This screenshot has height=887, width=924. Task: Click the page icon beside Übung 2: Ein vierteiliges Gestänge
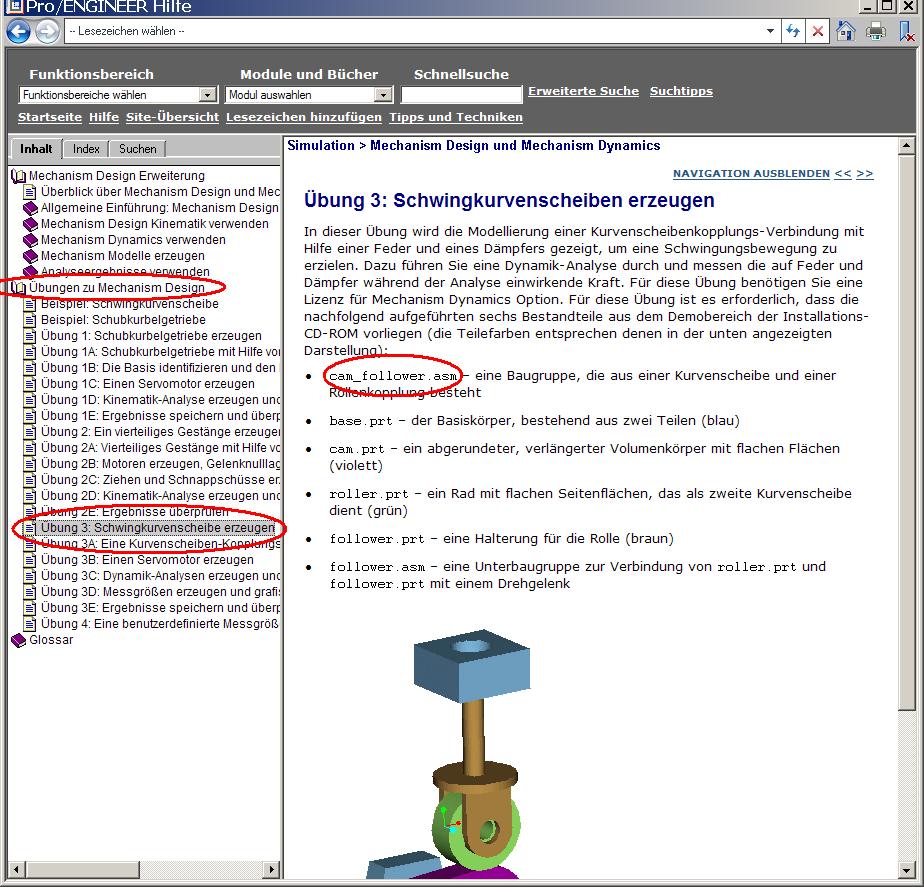click(x=29, y=431)
